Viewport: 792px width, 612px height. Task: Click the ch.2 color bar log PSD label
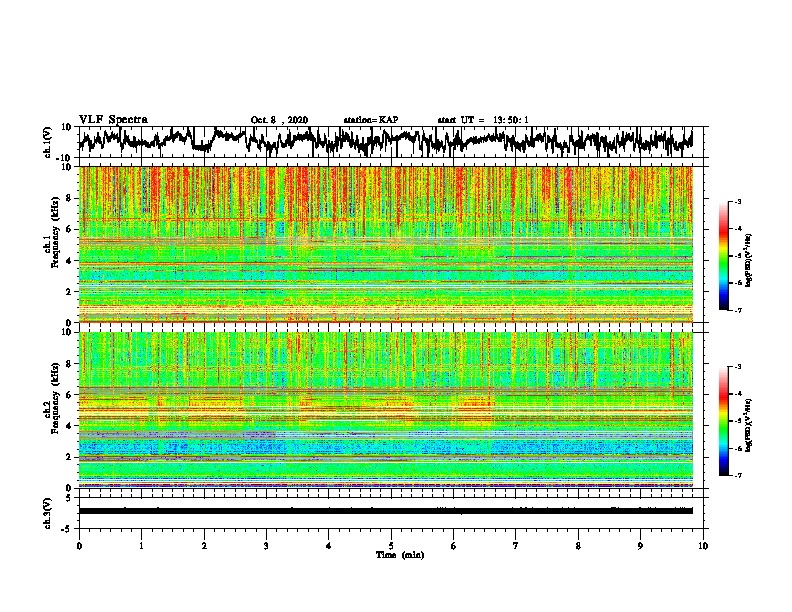(x=748, y=425)
